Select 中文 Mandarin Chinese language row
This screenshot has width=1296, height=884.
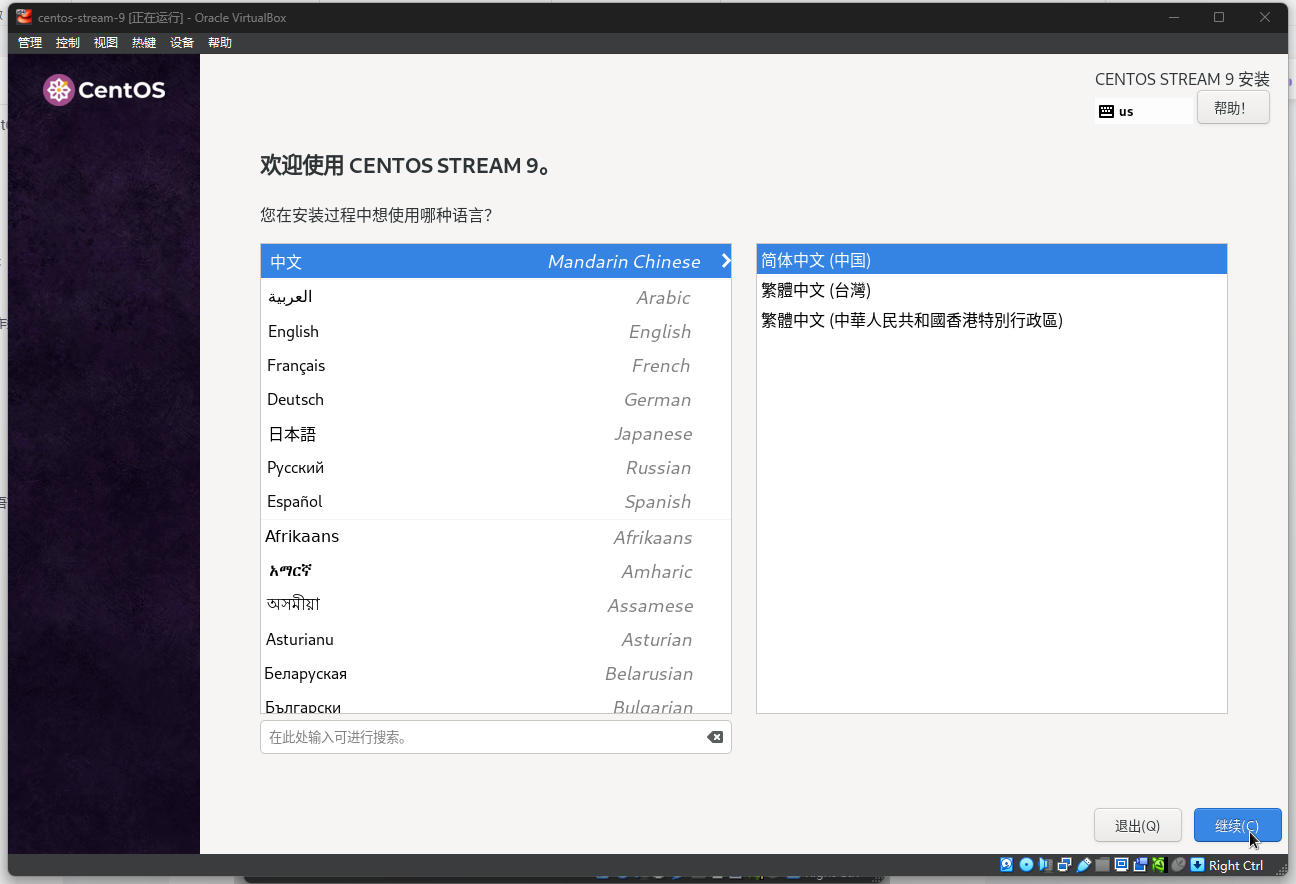point(496,261)
